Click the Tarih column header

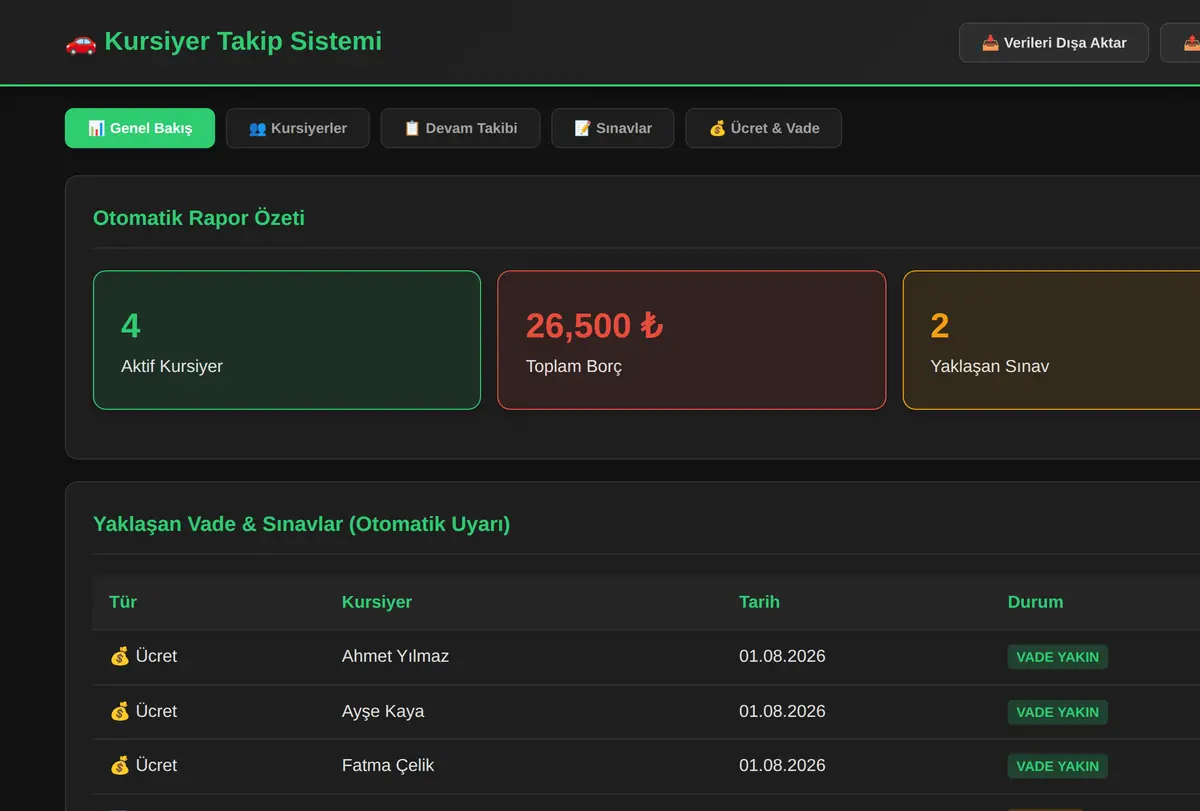[759, 602]
